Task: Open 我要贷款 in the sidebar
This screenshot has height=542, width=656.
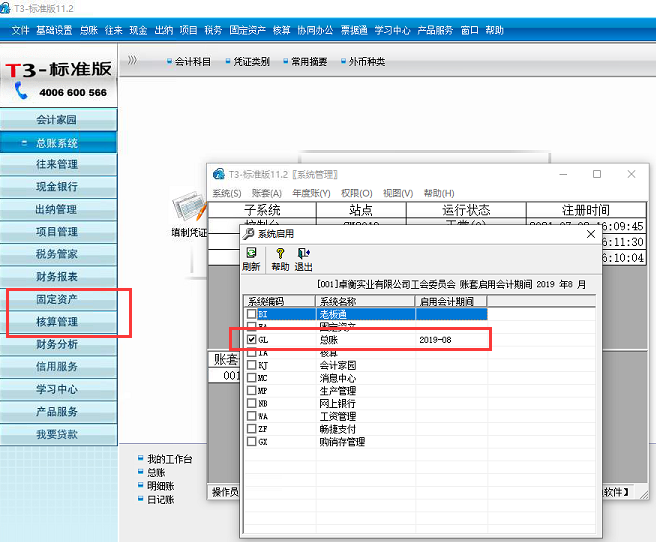Action: (x=58, y=434)
